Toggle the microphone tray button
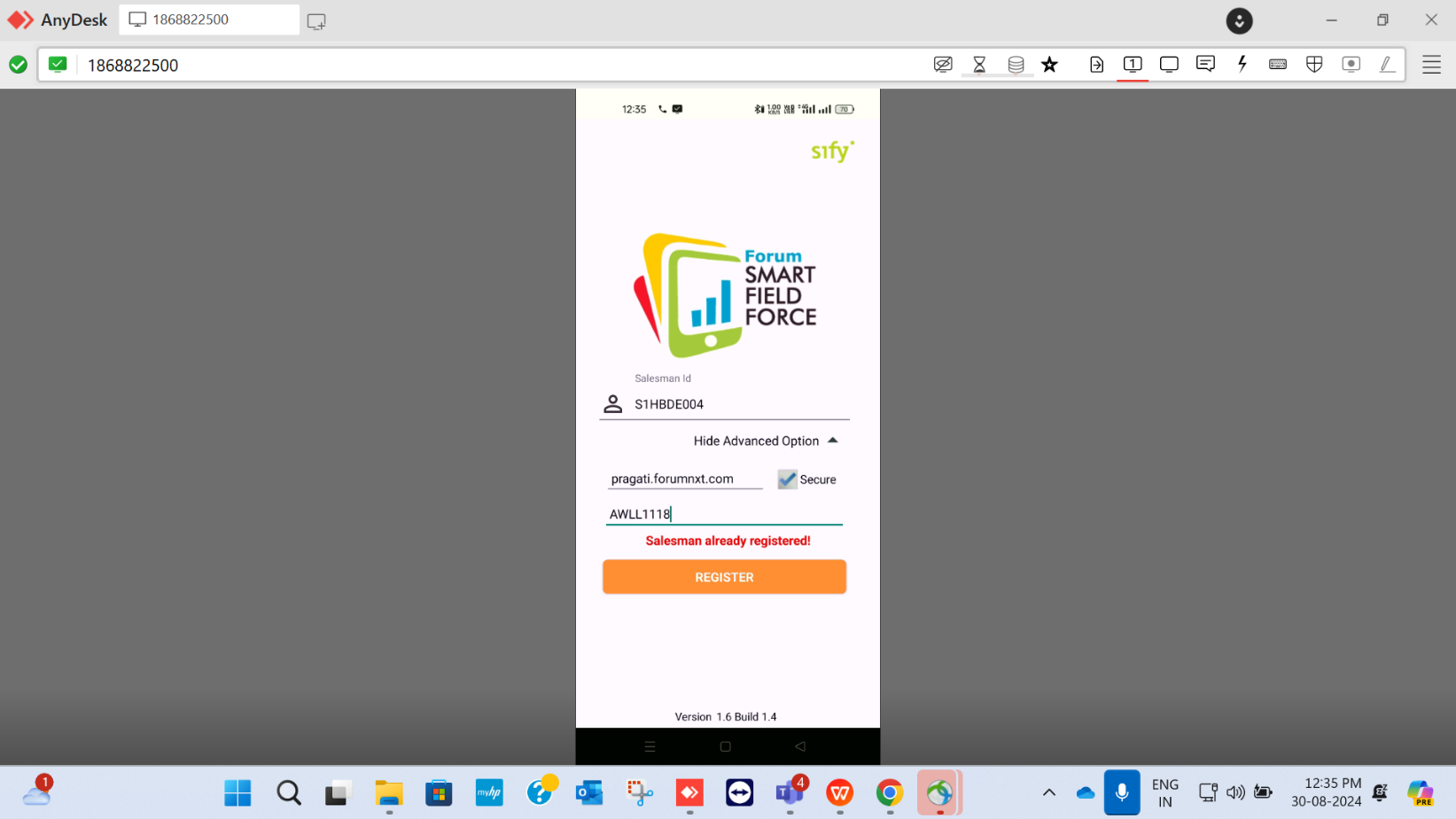 point(1122,792)
